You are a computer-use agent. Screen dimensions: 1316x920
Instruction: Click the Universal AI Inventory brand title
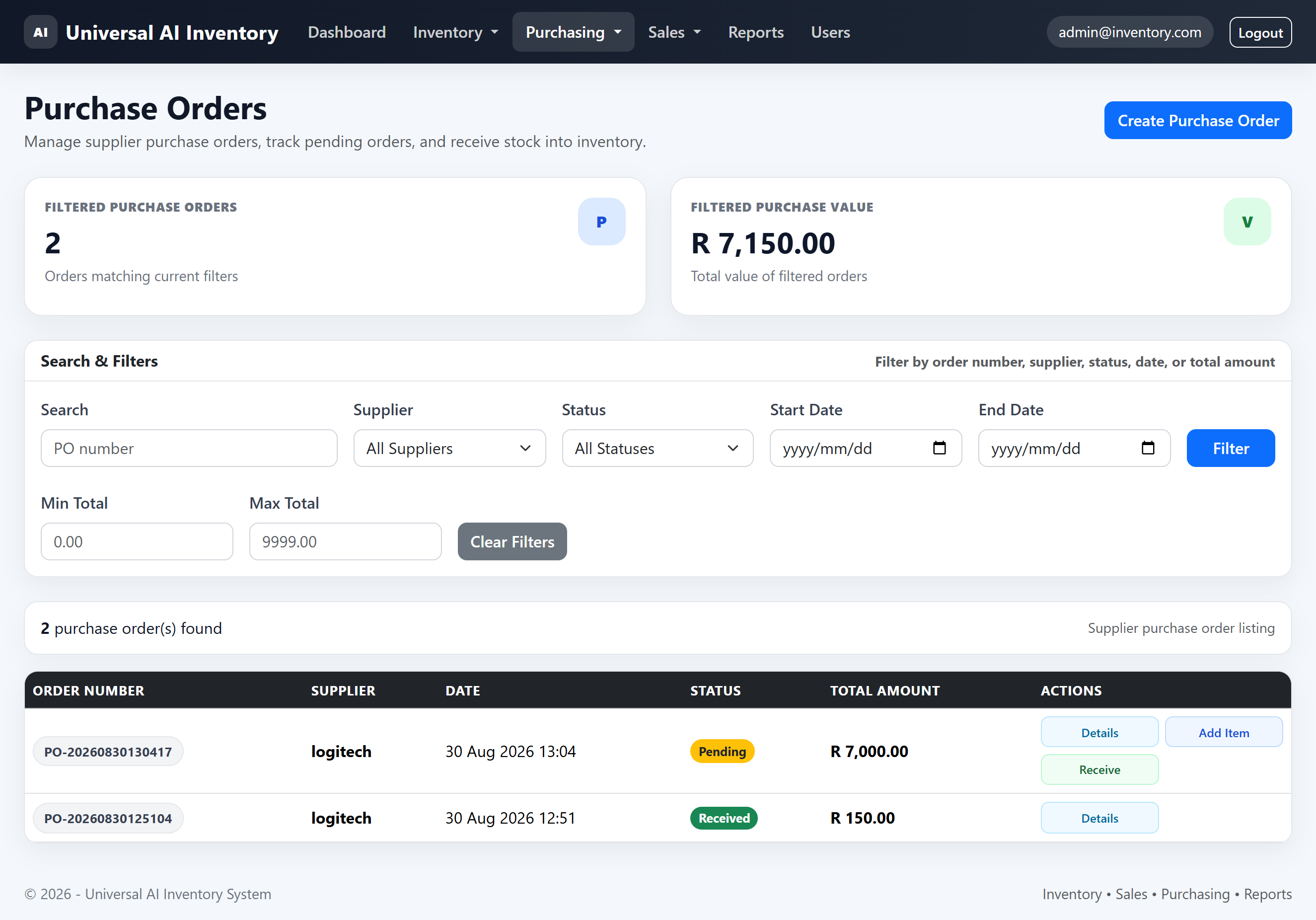(x=172, y=33)
